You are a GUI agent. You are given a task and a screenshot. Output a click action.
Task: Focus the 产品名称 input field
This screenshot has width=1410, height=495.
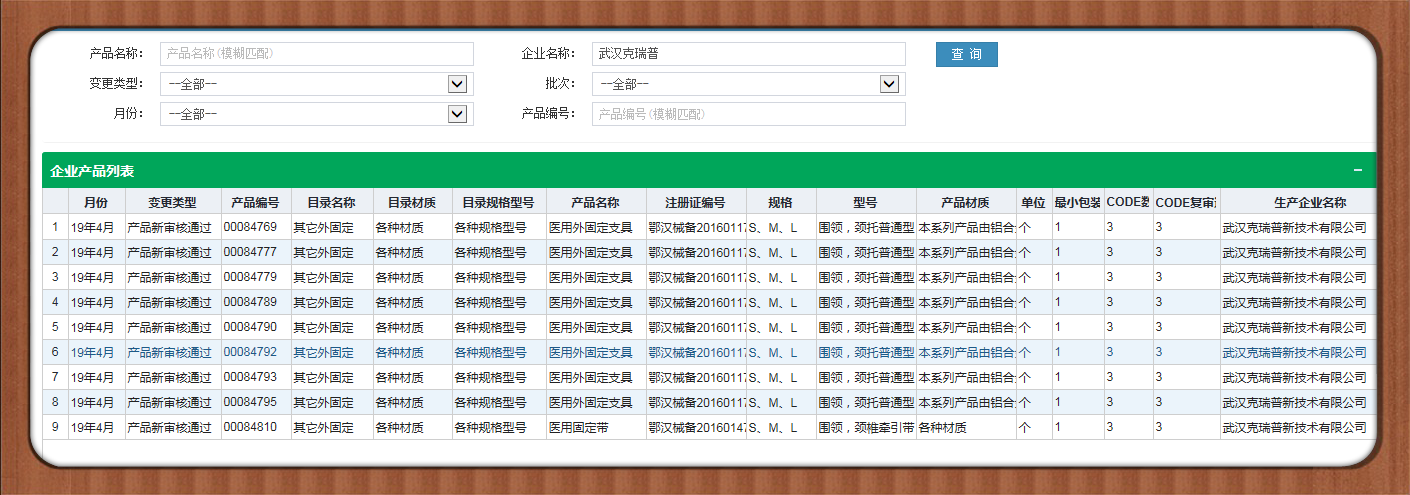(316, 54)
